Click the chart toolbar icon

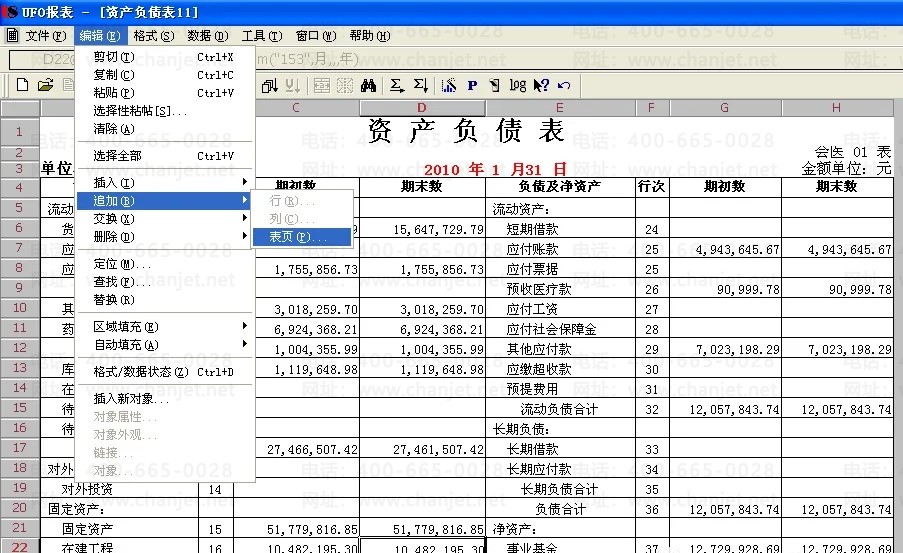[x=449, y=85]
